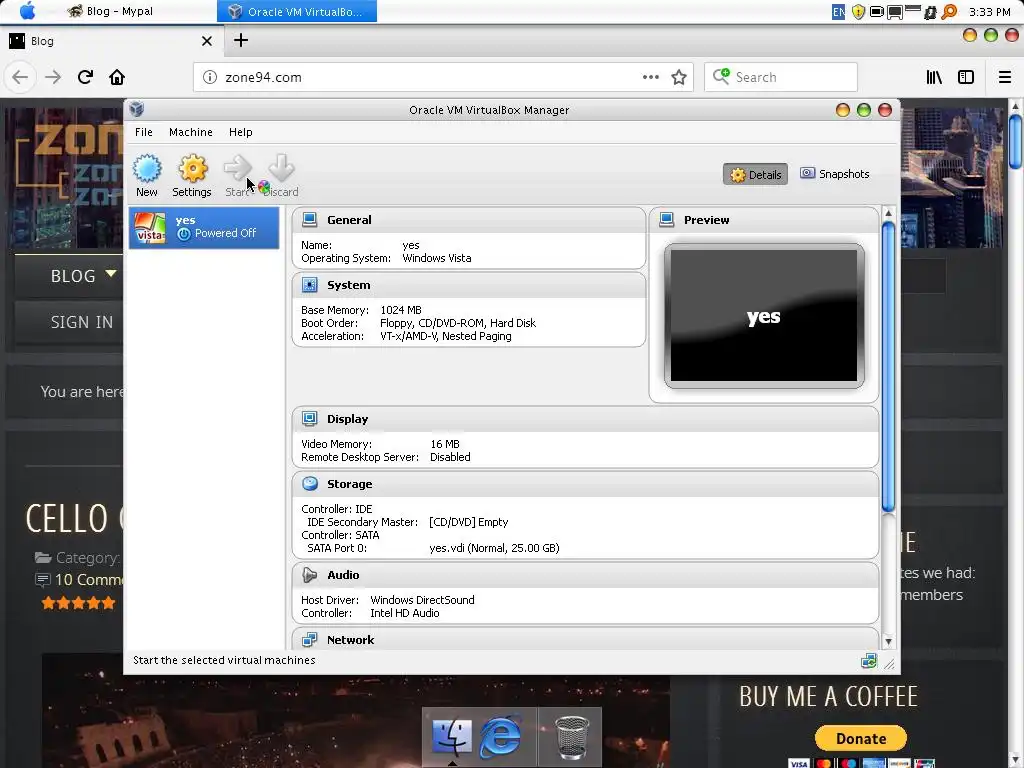Toggle the browser sidebar icon
Image resolution: width=1024 pixels, height=768 pixels.
click(966, 77)
